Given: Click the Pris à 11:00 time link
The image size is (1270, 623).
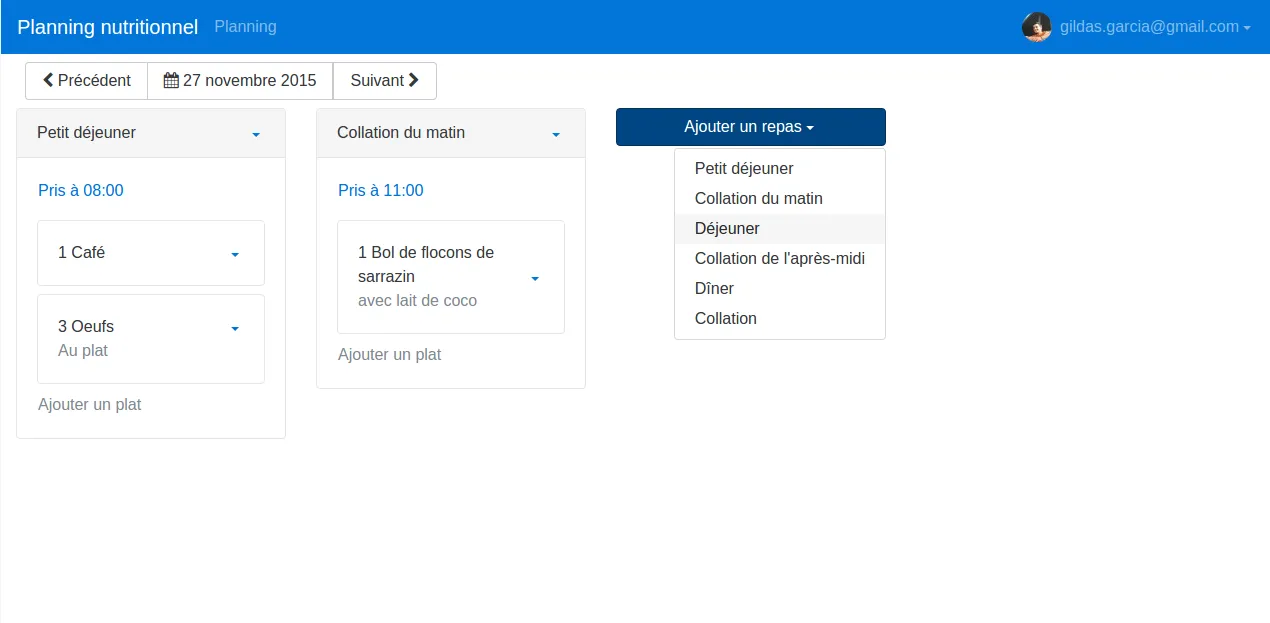Looking at the screenshot, I should click(x=381, y=190).
